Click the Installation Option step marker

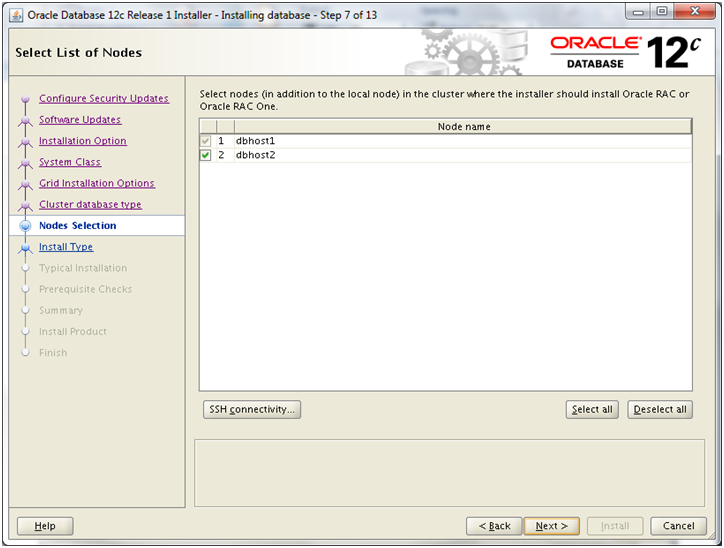pos(25,142)
